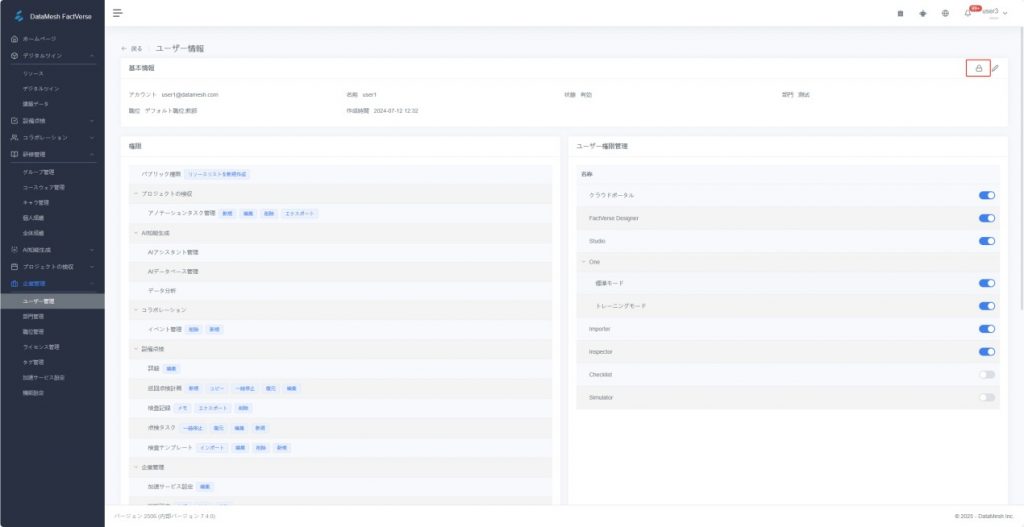Disable the FactVerse Designer toggle
Viewport: 1024px width, 527px height.
[x=986, y=218]
